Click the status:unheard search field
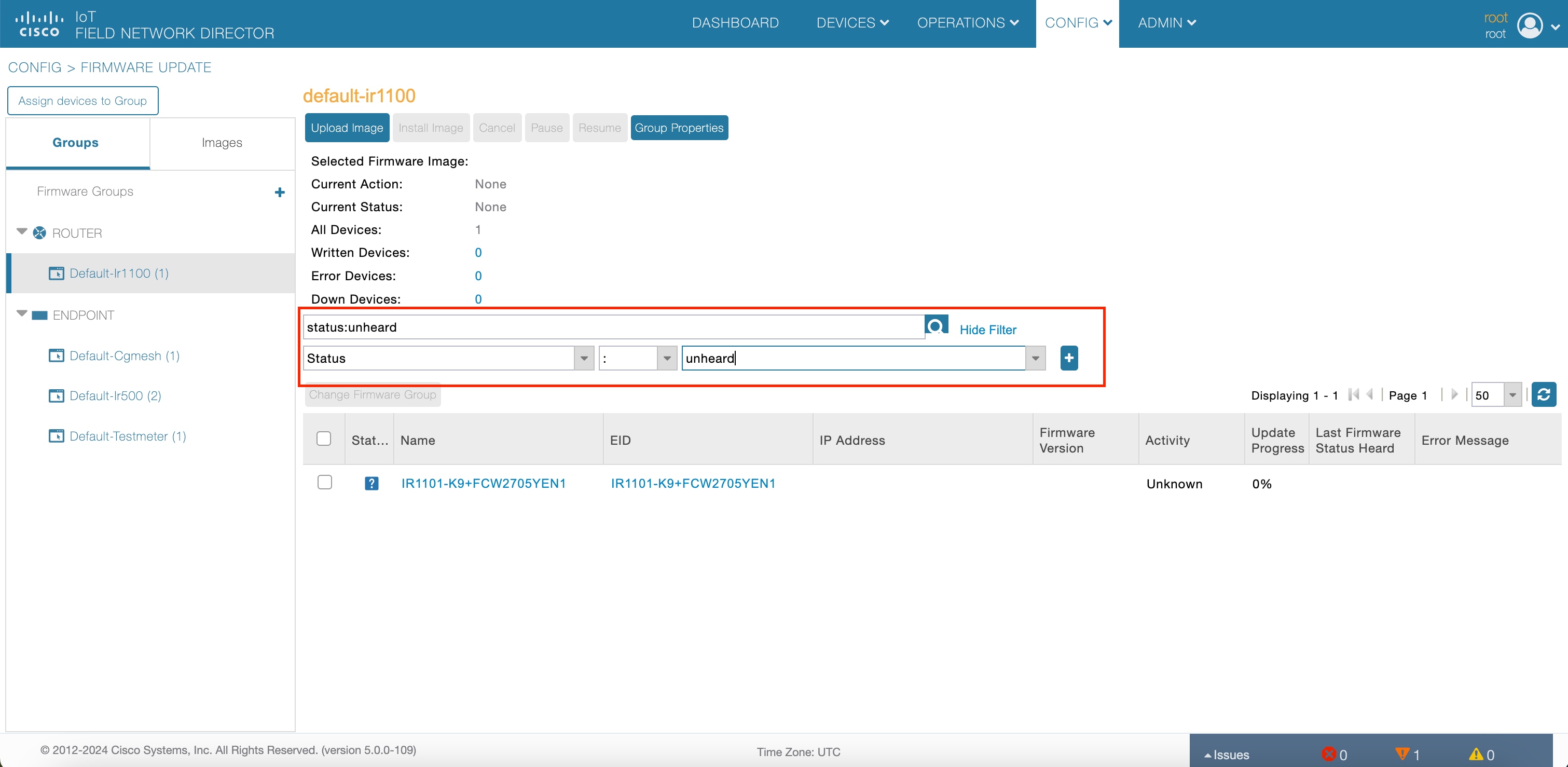This screenshot has width=1568, height=767. 614,327
